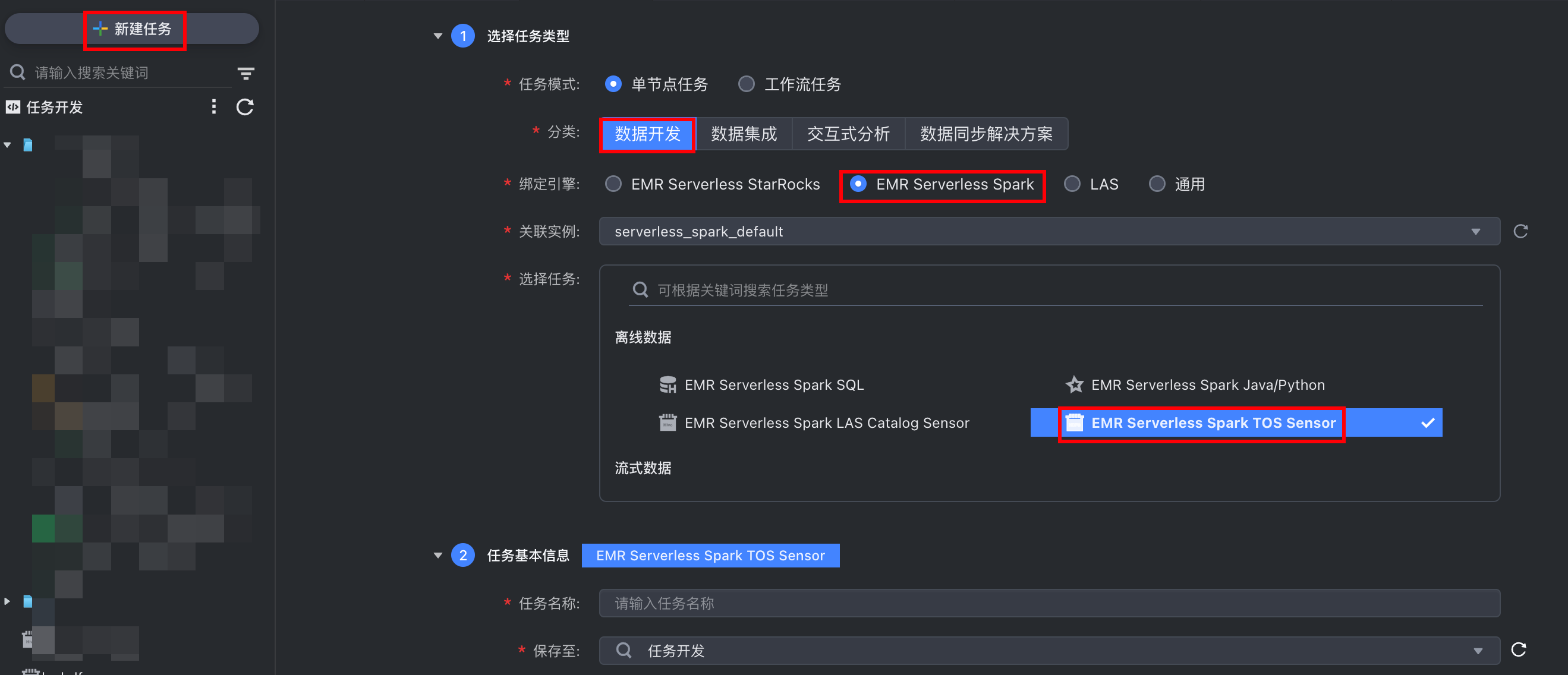Viewport: 1568px width, 675px height.
Task: Choose EMR Serverless StarRocks engine
Action: pos(613,184)
